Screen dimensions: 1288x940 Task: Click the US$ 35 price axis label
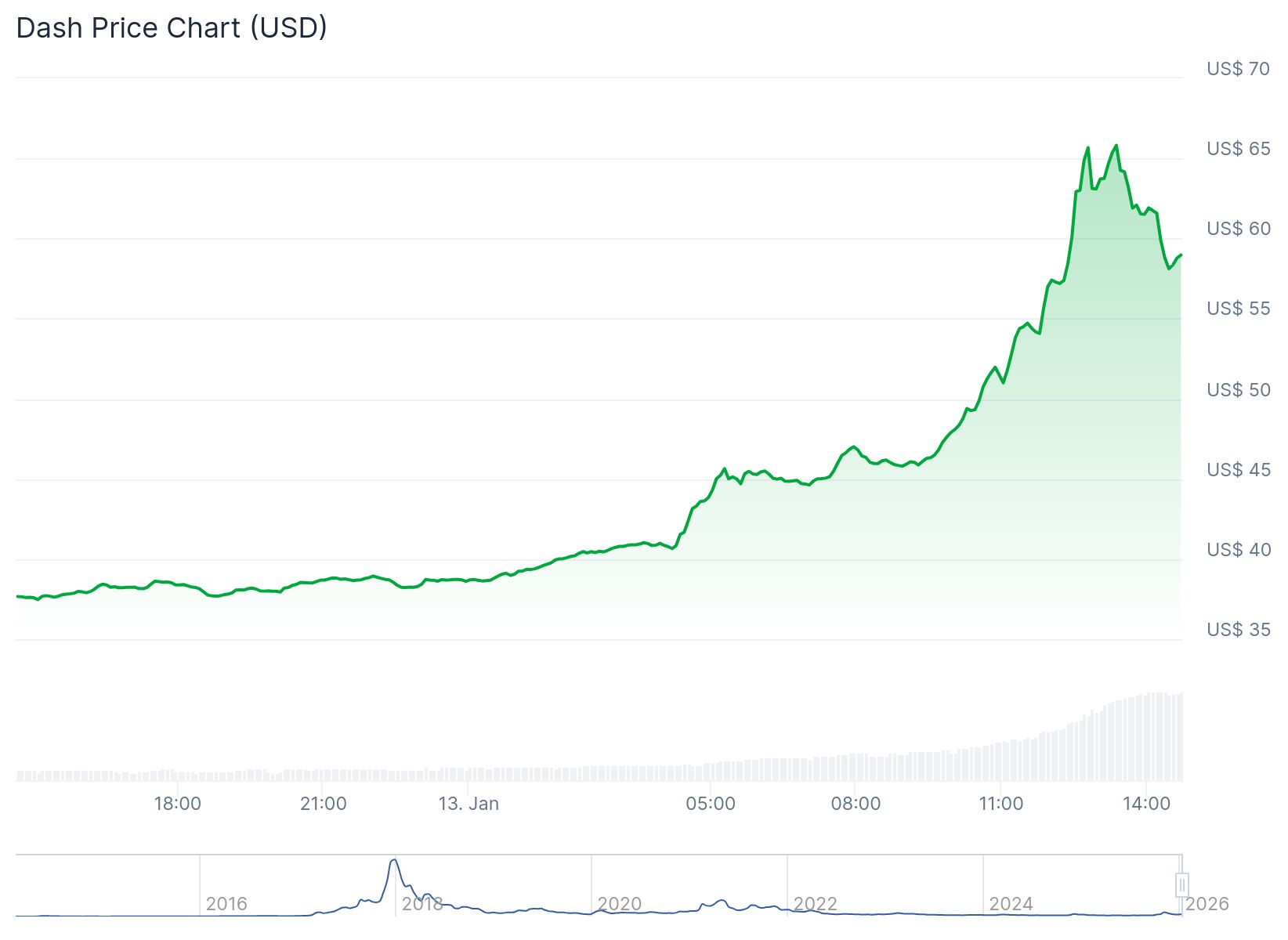1238,630
